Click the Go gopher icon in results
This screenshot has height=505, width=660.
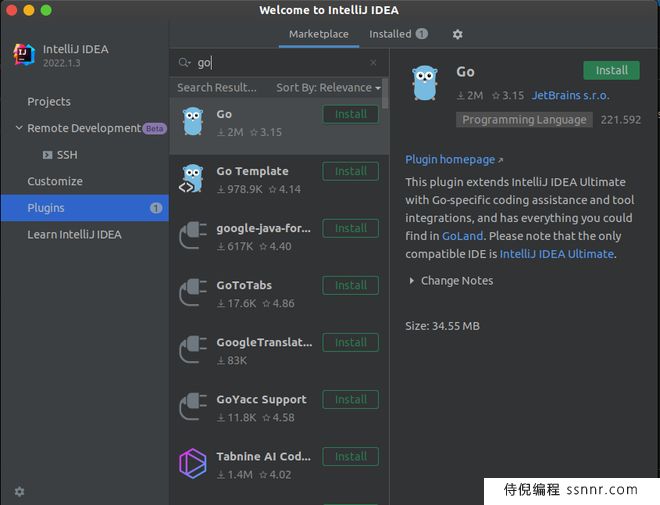(x=193, y=122)
